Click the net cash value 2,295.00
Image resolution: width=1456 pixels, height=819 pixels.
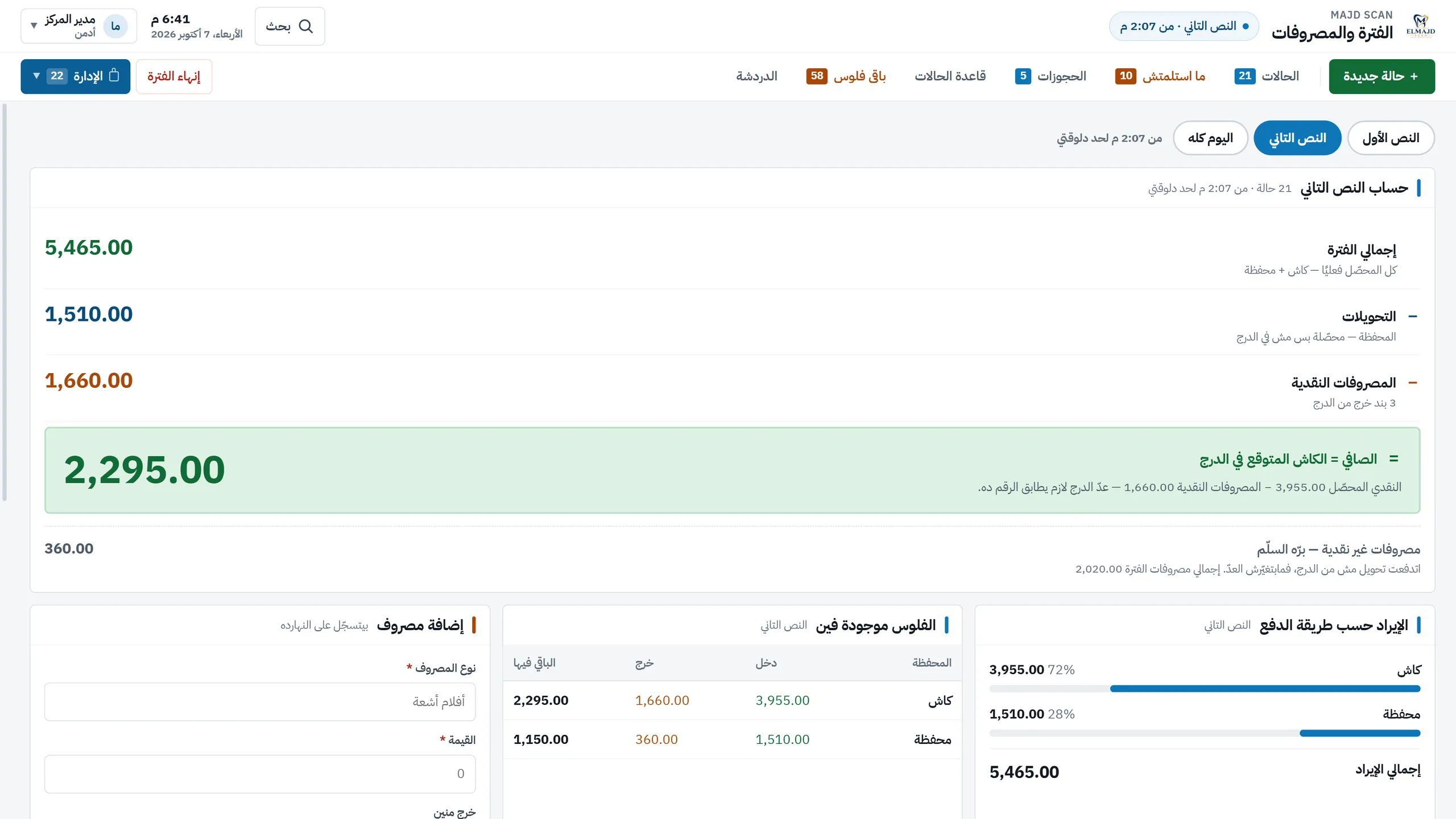(144, 470)
